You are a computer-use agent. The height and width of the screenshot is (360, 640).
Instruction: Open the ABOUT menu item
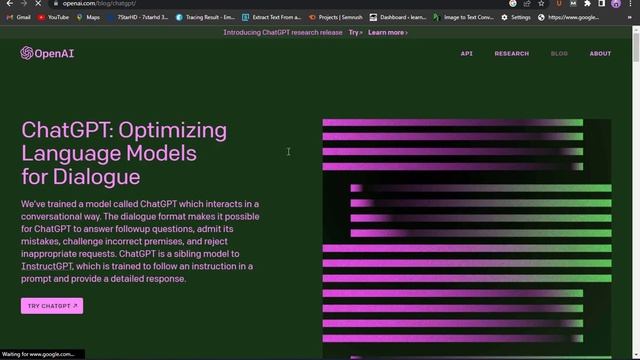[x=600, y=53]
